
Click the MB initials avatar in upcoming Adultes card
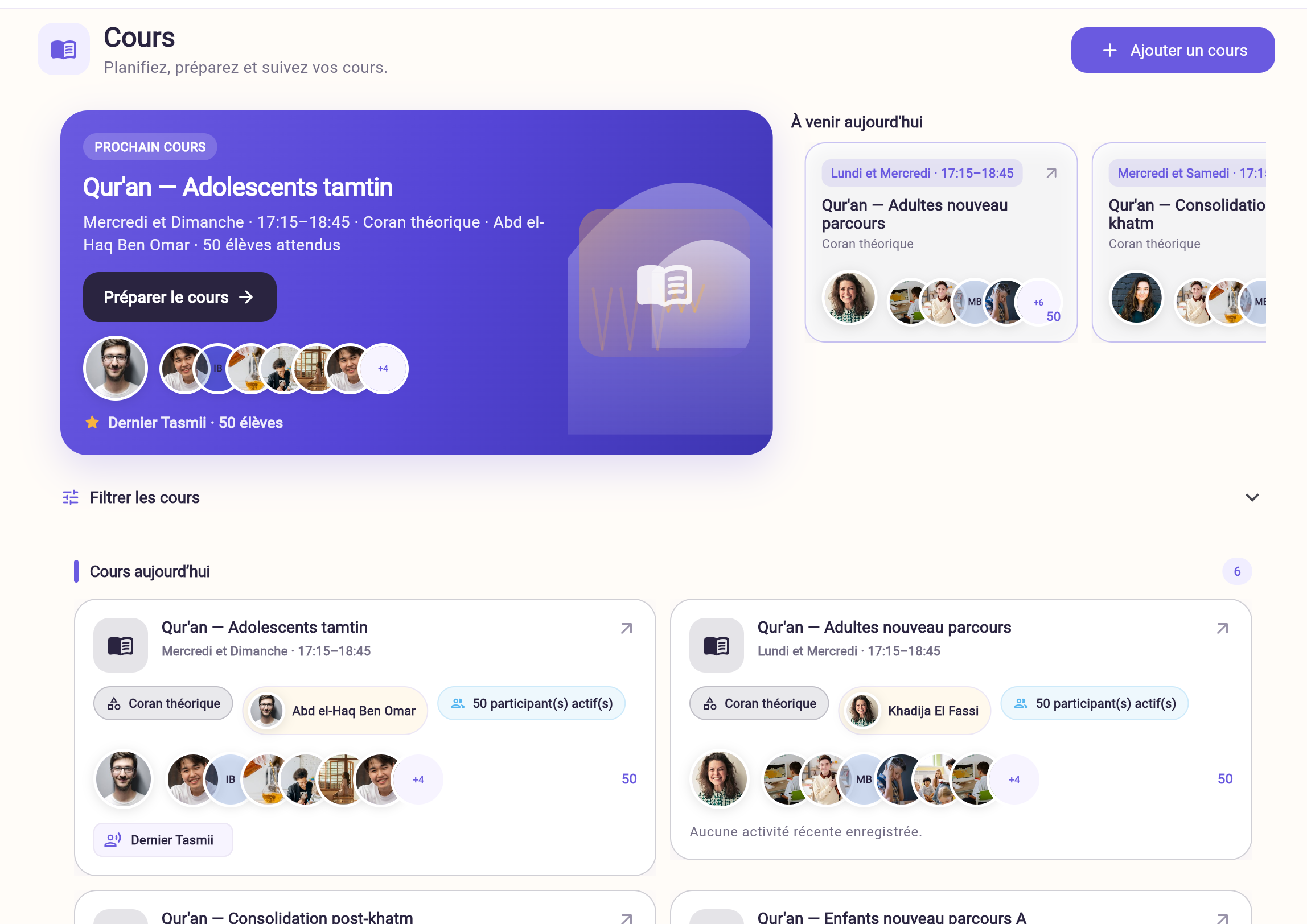coord(975,302)
